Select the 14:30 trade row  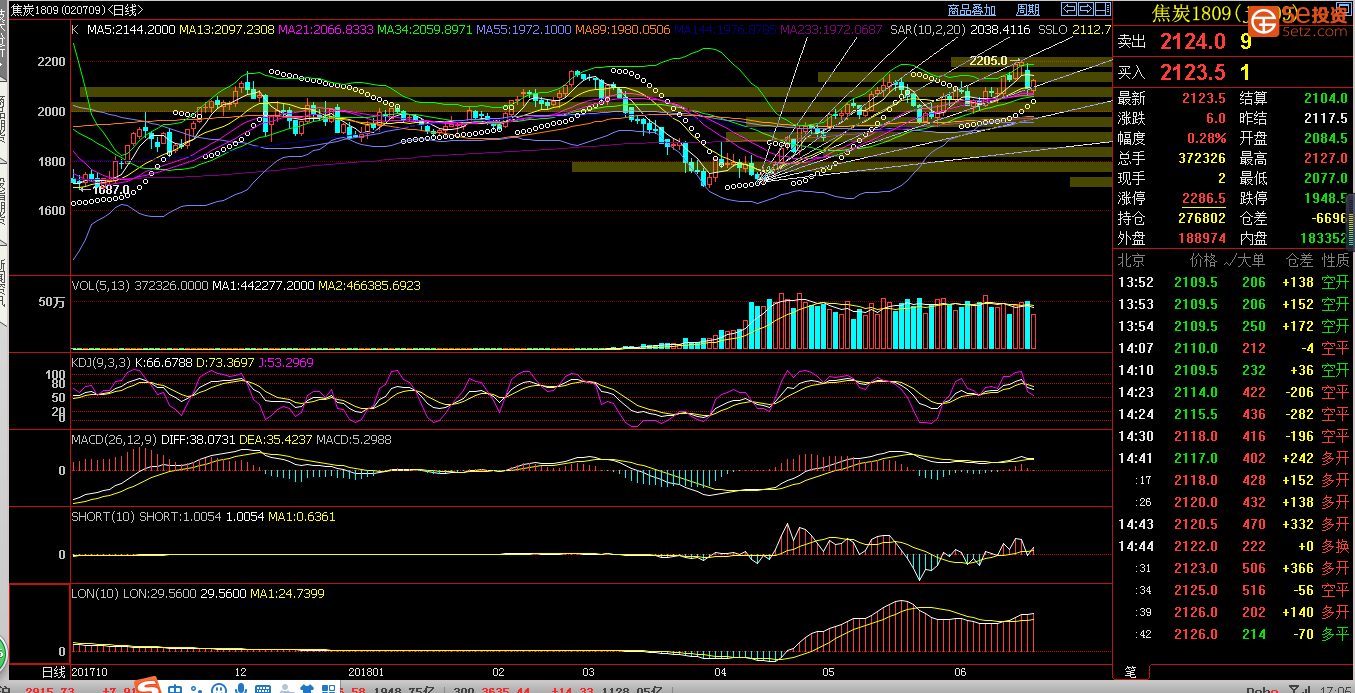coord(1234,436)
